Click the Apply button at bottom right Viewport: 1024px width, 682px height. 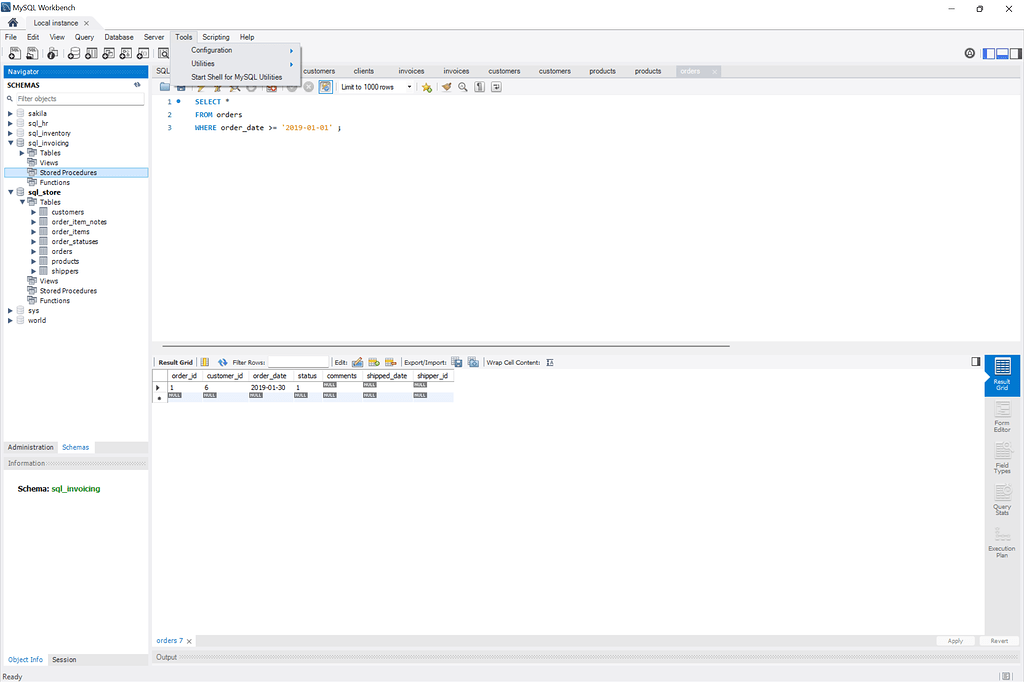pos(955,640)
